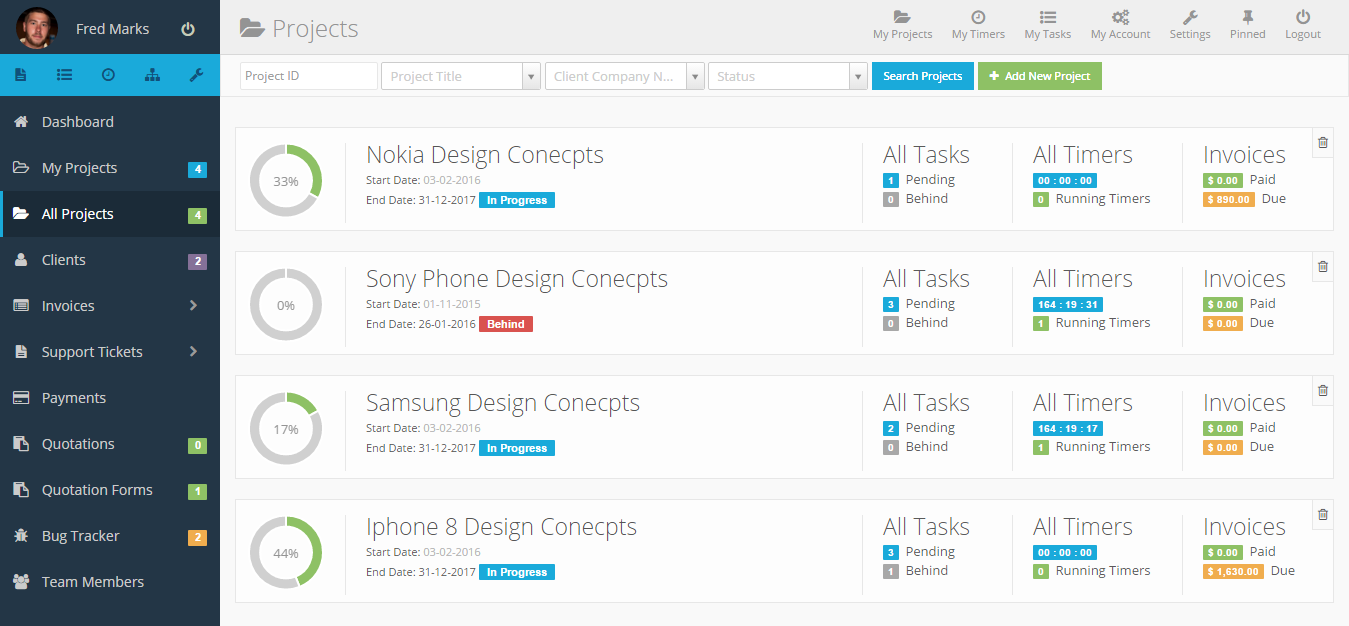Image resolution: width=1349 pixels, height=626 pixels.
Task: Click the red Behind status badge on Sony project
Action: point(506,324)
